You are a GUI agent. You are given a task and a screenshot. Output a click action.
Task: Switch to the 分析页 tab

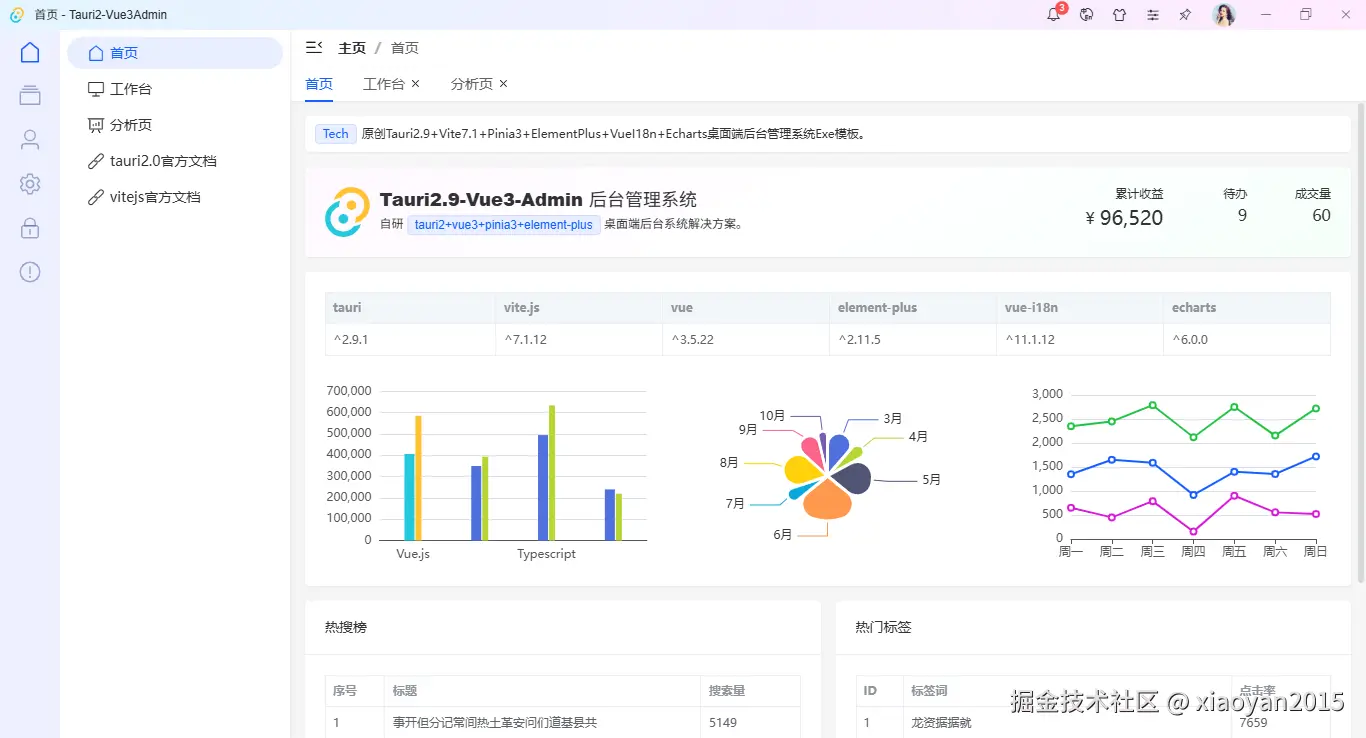point(470,84)
